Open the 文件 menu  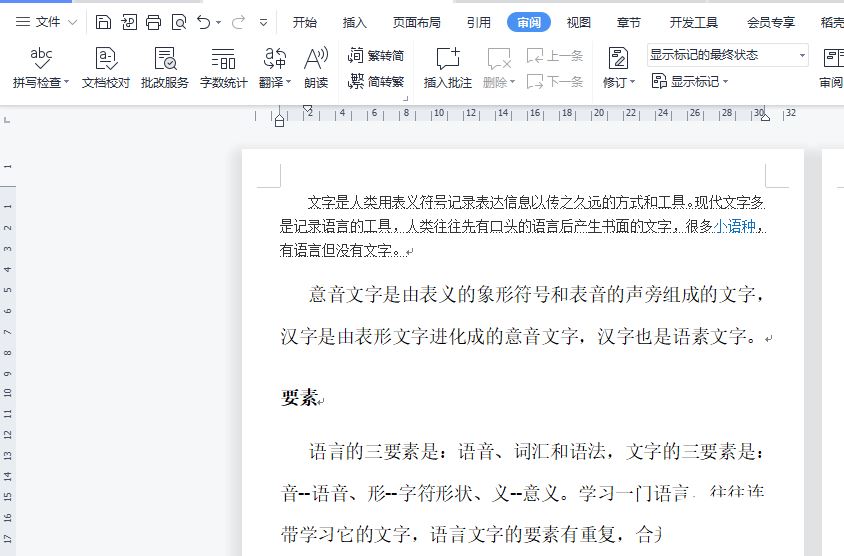click(x=46, y=22)
